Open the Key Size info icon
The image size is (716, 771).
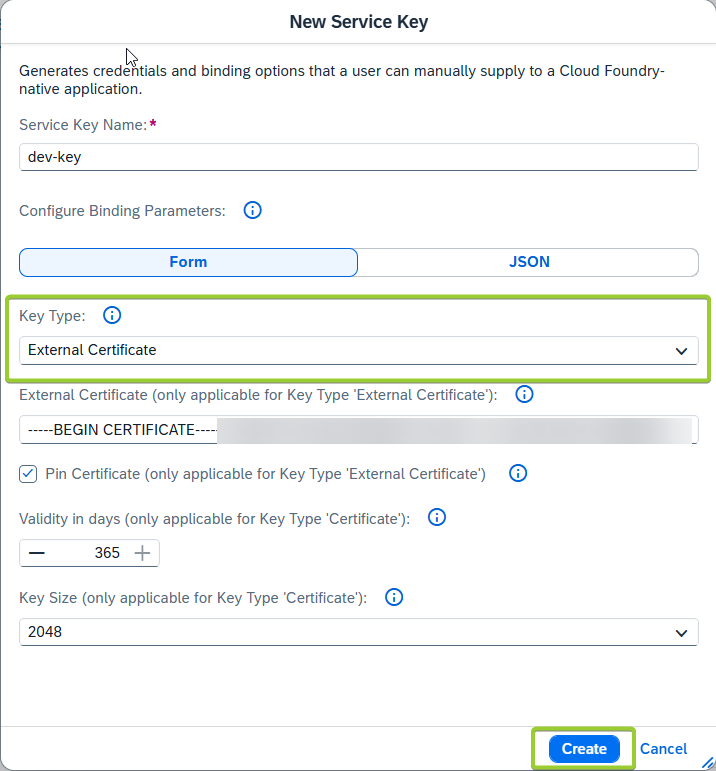[x=394, y=597]
